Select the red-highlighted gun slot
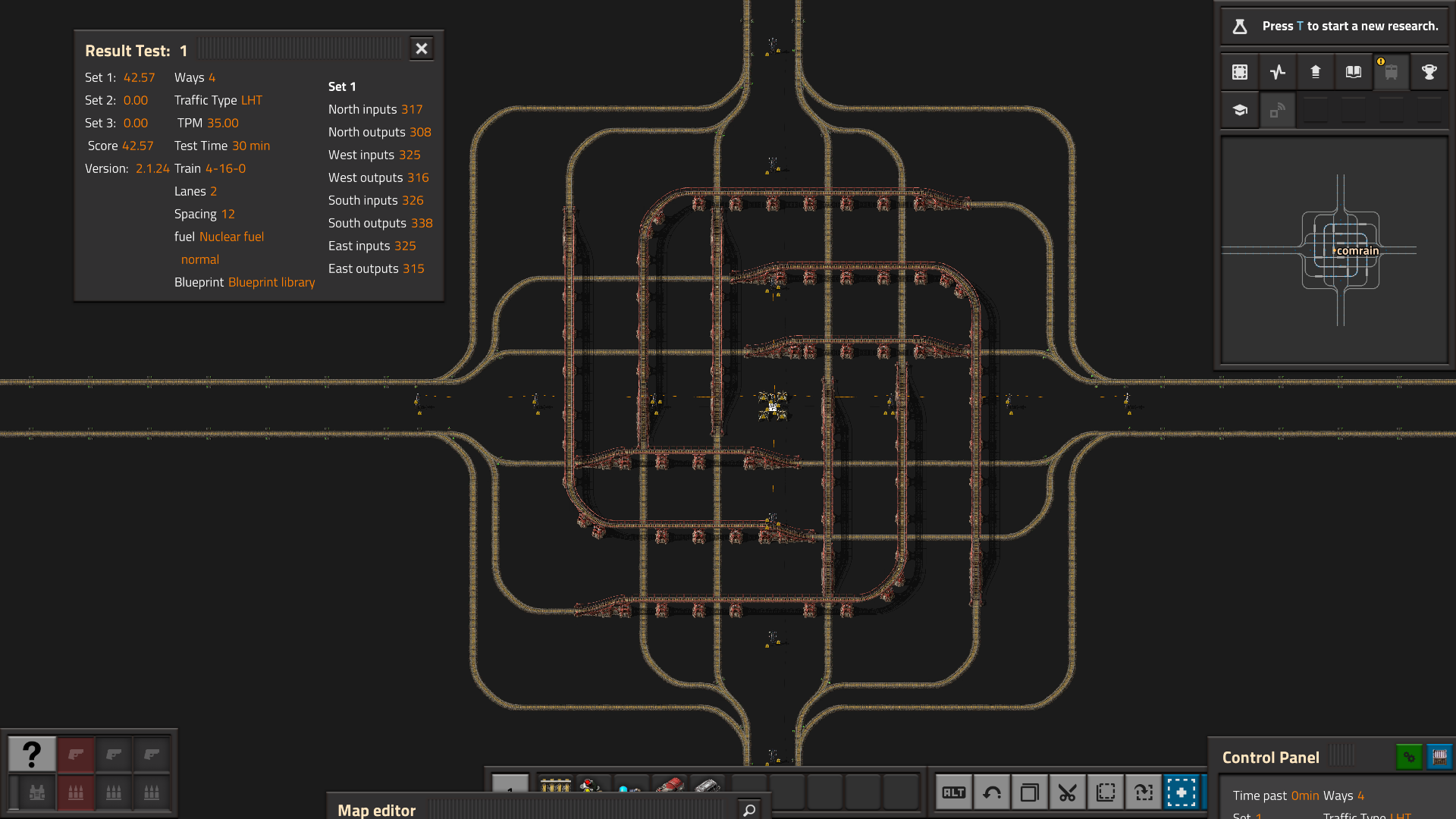Viewport: 1456px width, 819px height. pyautogui.click(x=76, y=755)
